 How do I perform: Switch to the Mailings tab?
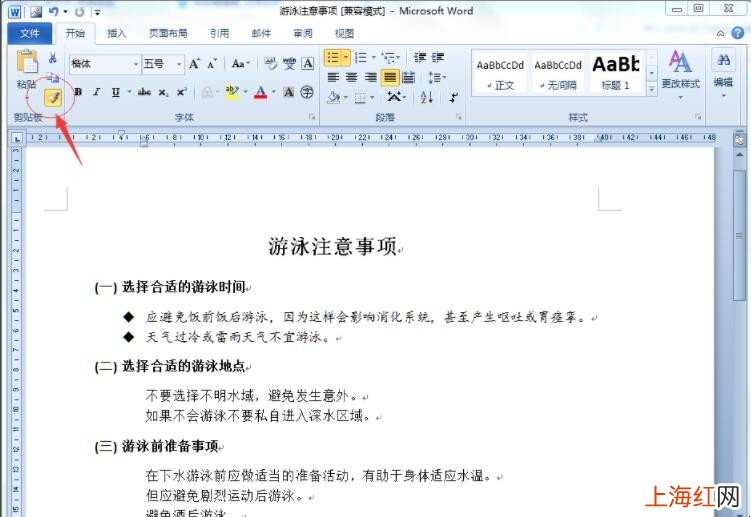[261, 33]
